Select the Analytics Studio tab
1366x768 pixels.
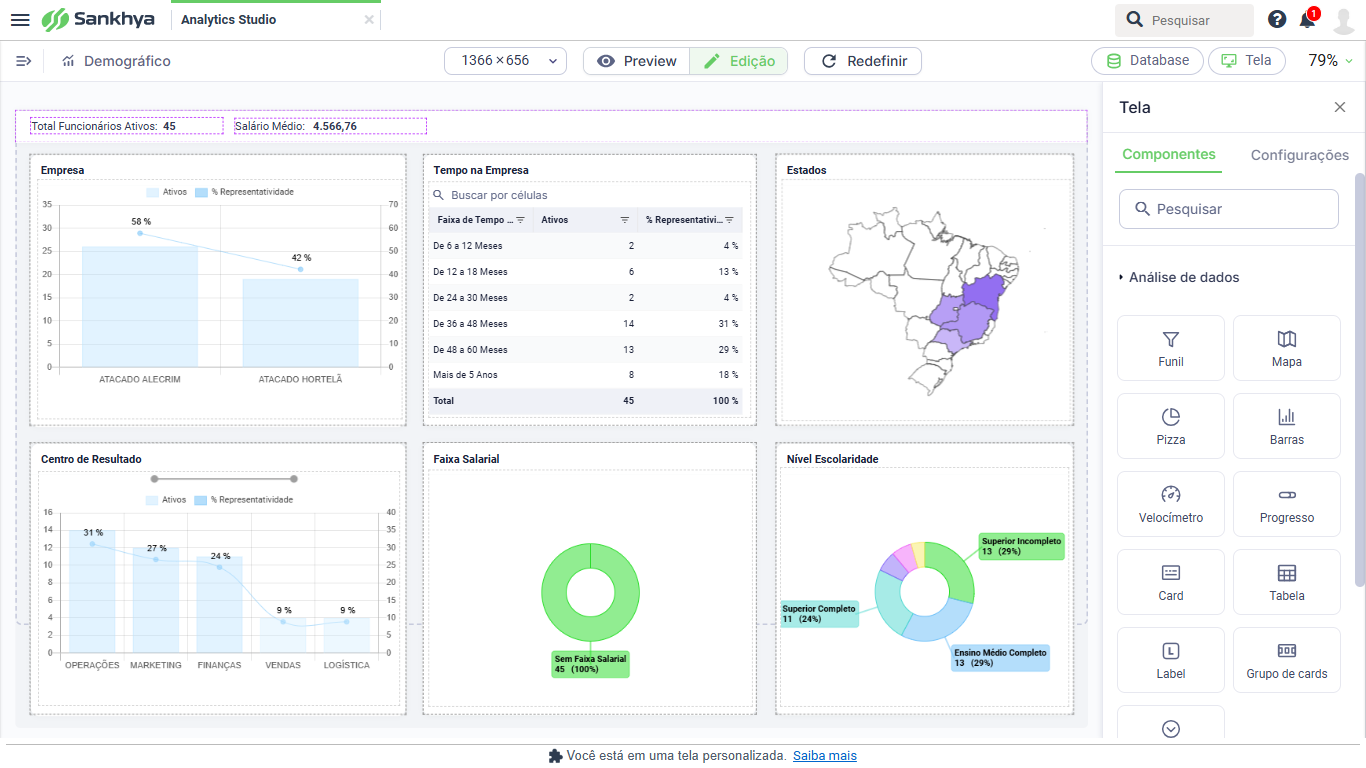tap(229, 20)
